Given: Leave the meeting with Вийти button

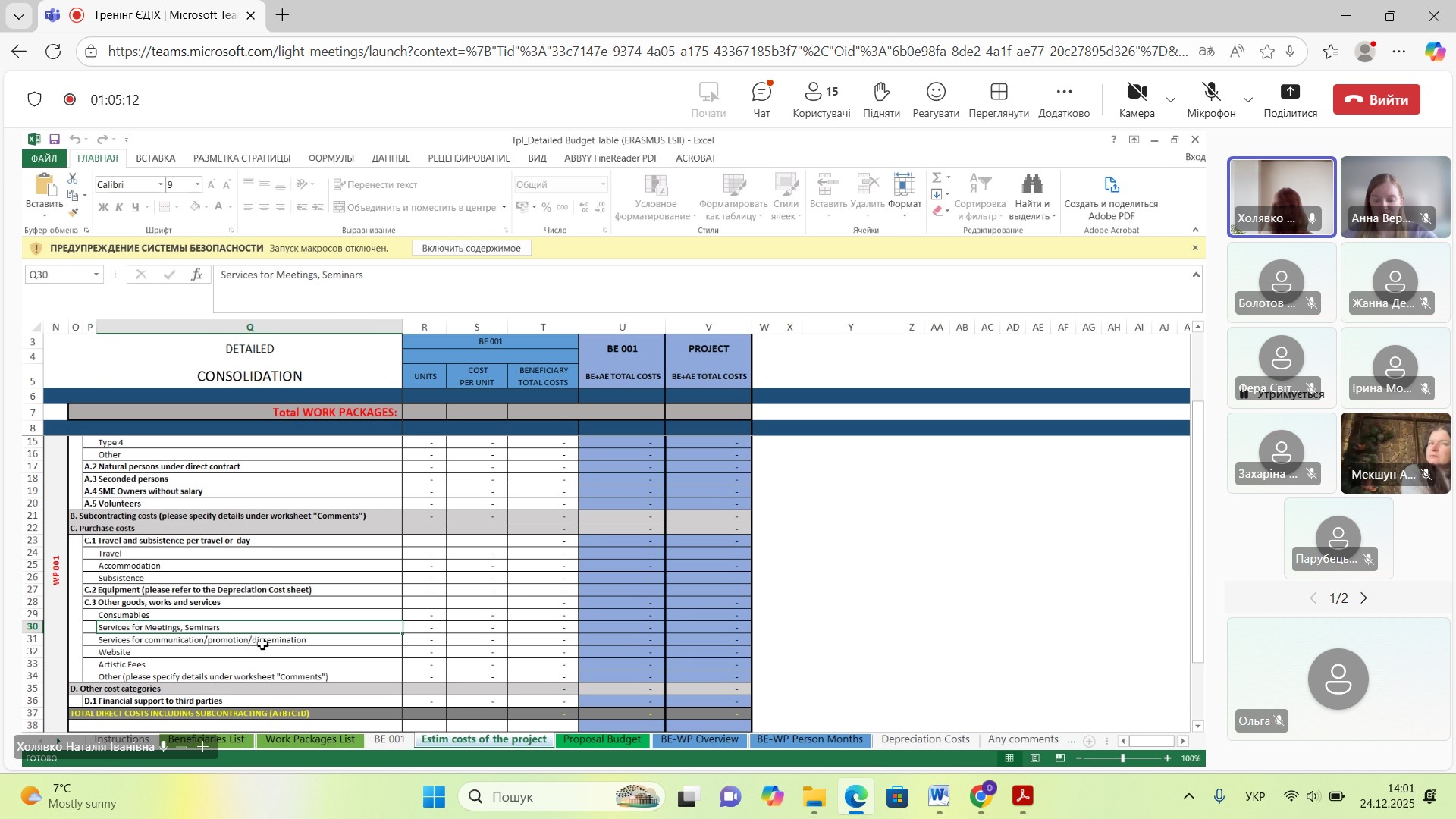Looking at the screenshot, I should (x=1376, y=99).
